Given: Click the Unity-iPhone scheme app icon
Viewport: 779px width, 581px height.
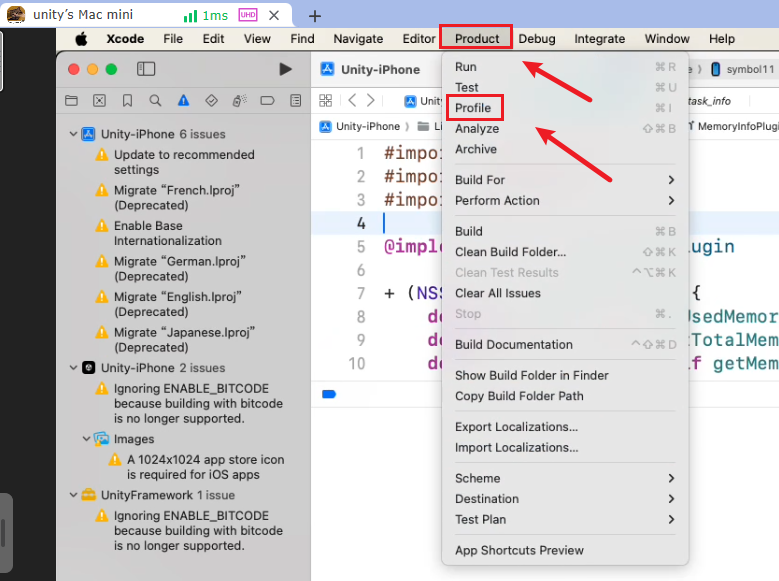Looking at the screenshot, I should [x=327, y=69].
